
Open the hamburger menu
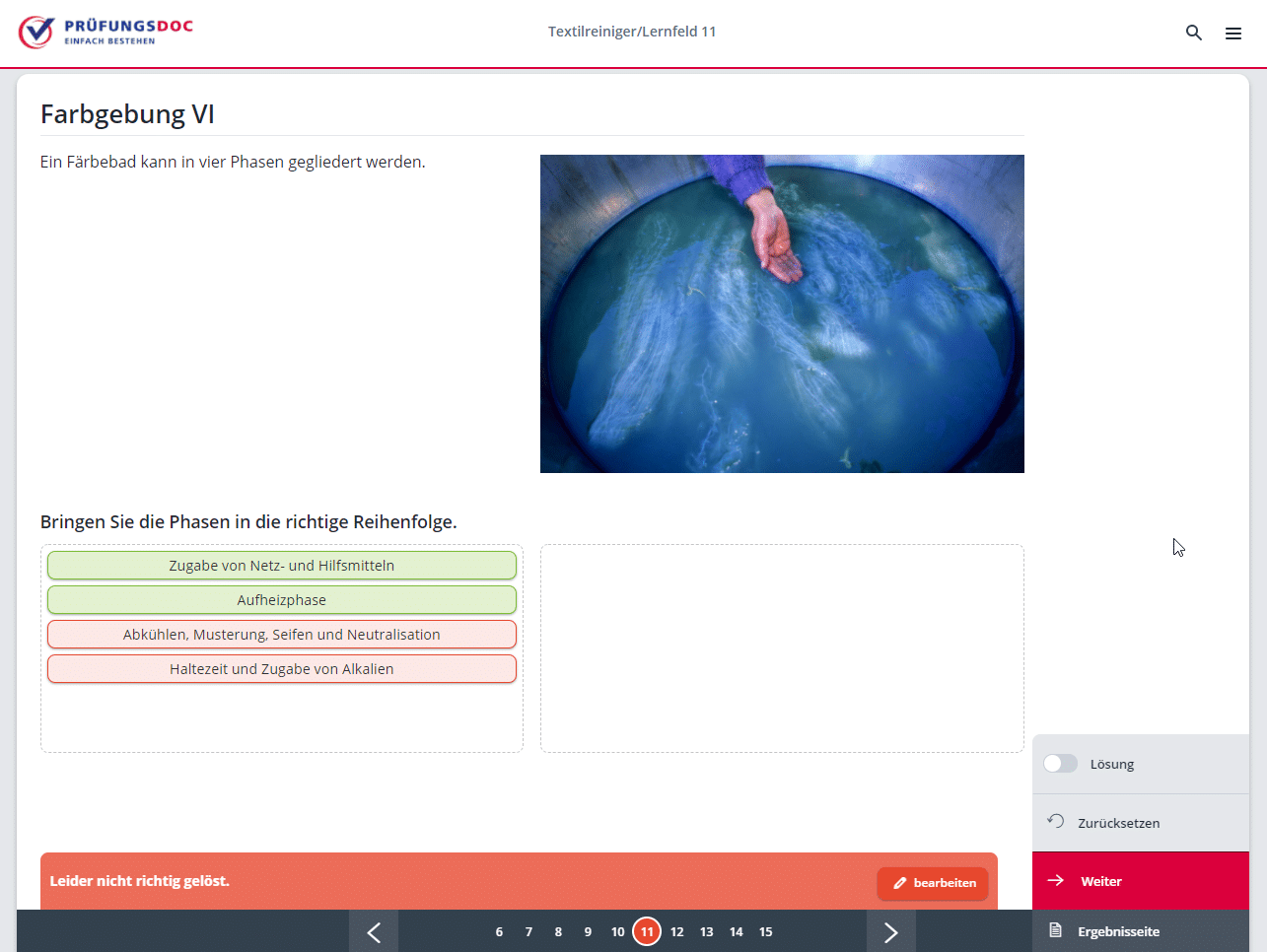pos(1232,34)
